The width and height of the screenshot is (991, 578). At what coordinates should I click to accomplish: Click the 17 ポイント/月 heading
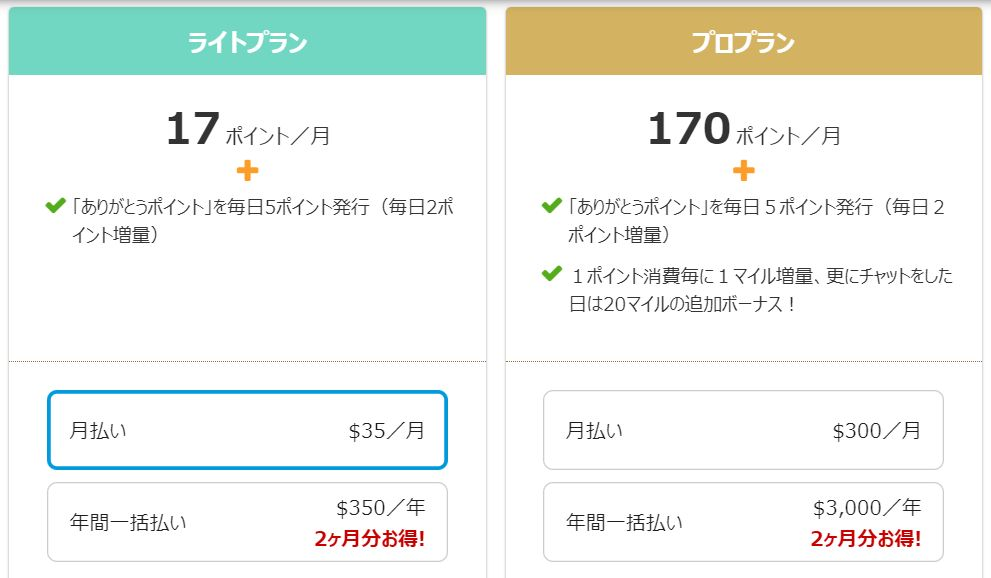(x=247, y=131)
